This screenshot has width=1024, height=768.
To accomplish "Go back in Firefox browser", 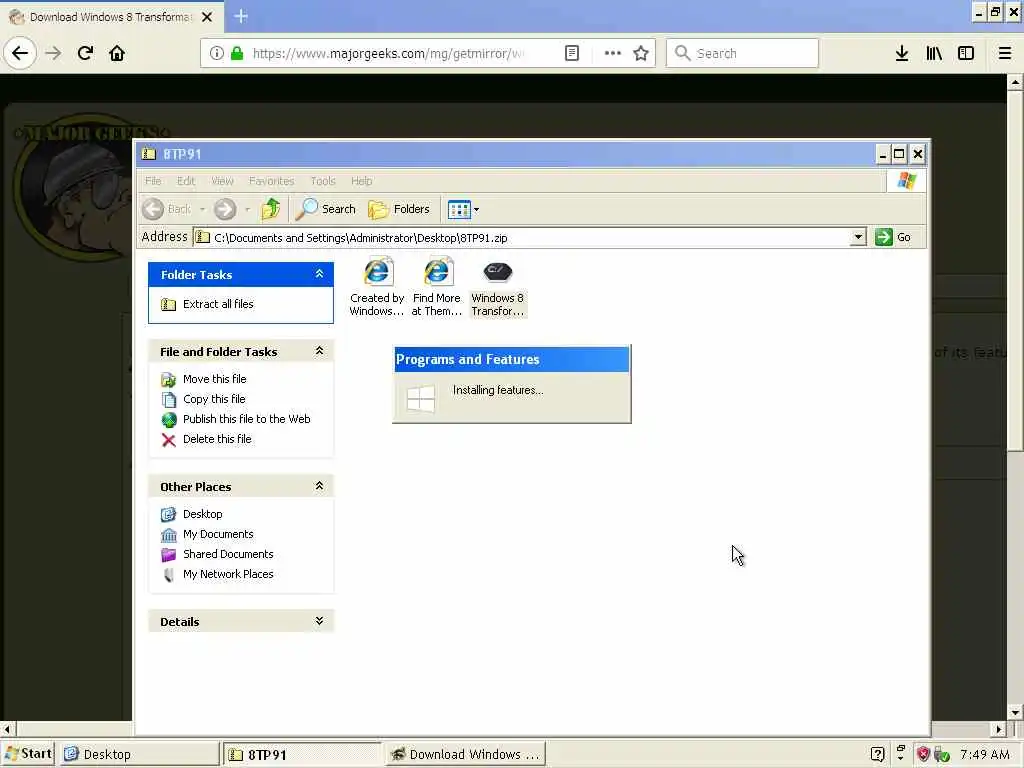I will tap(20, 53).
